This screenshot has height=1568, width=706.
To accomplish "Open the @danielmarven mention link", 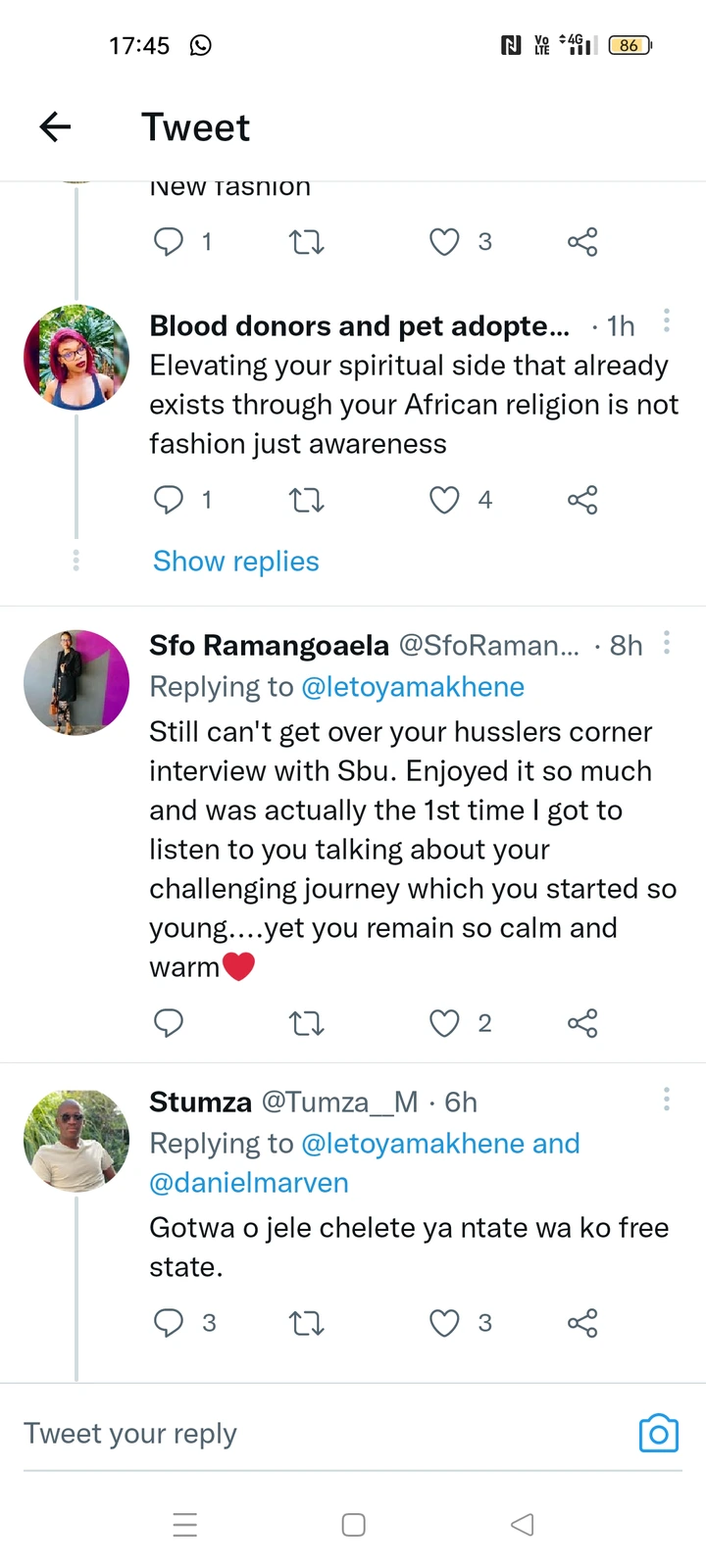I will pyautogui.click(x=249, y=1183).
